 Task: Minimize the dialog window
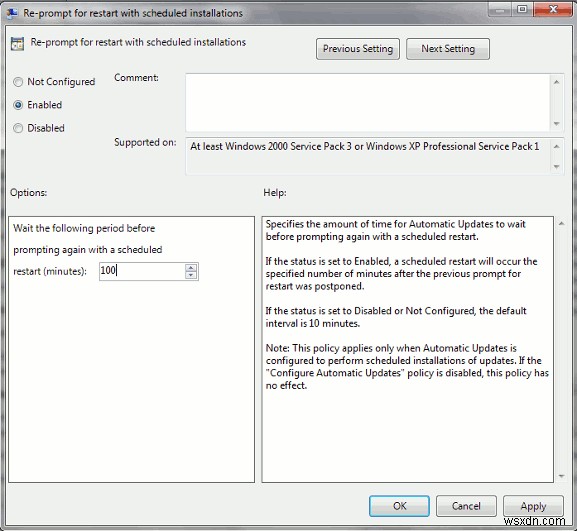500,9
